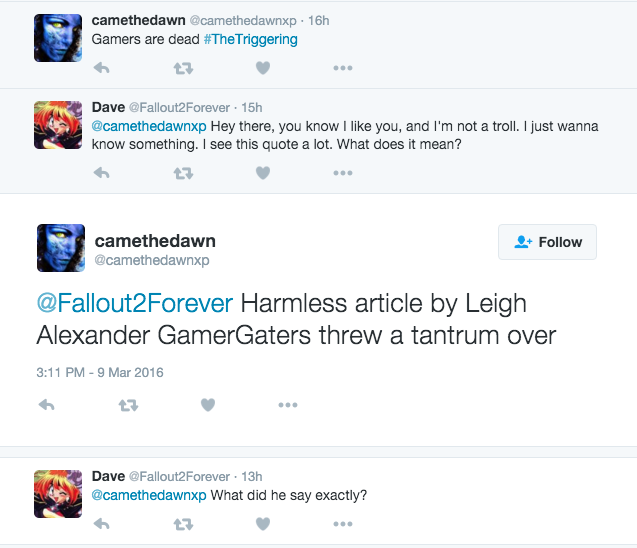Open more menu on Dave's 15h tweet
This screenshot has width=637, height=548.
(343, 173)
